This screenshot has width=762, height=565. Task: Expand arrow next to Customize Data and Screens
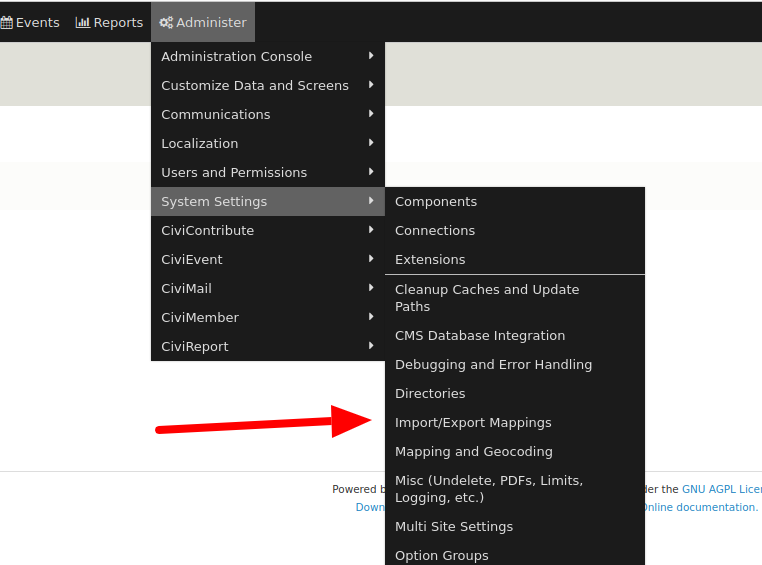point(371,85)
